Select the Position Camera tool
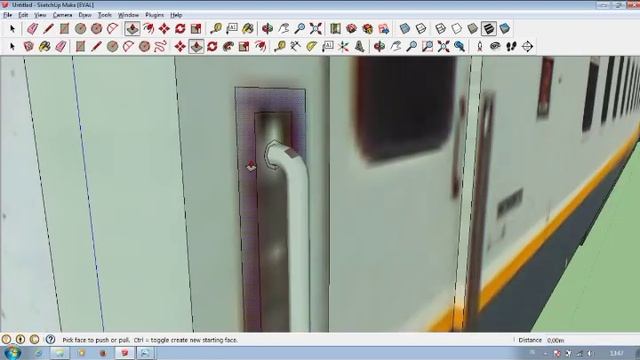 pos(480,46)
